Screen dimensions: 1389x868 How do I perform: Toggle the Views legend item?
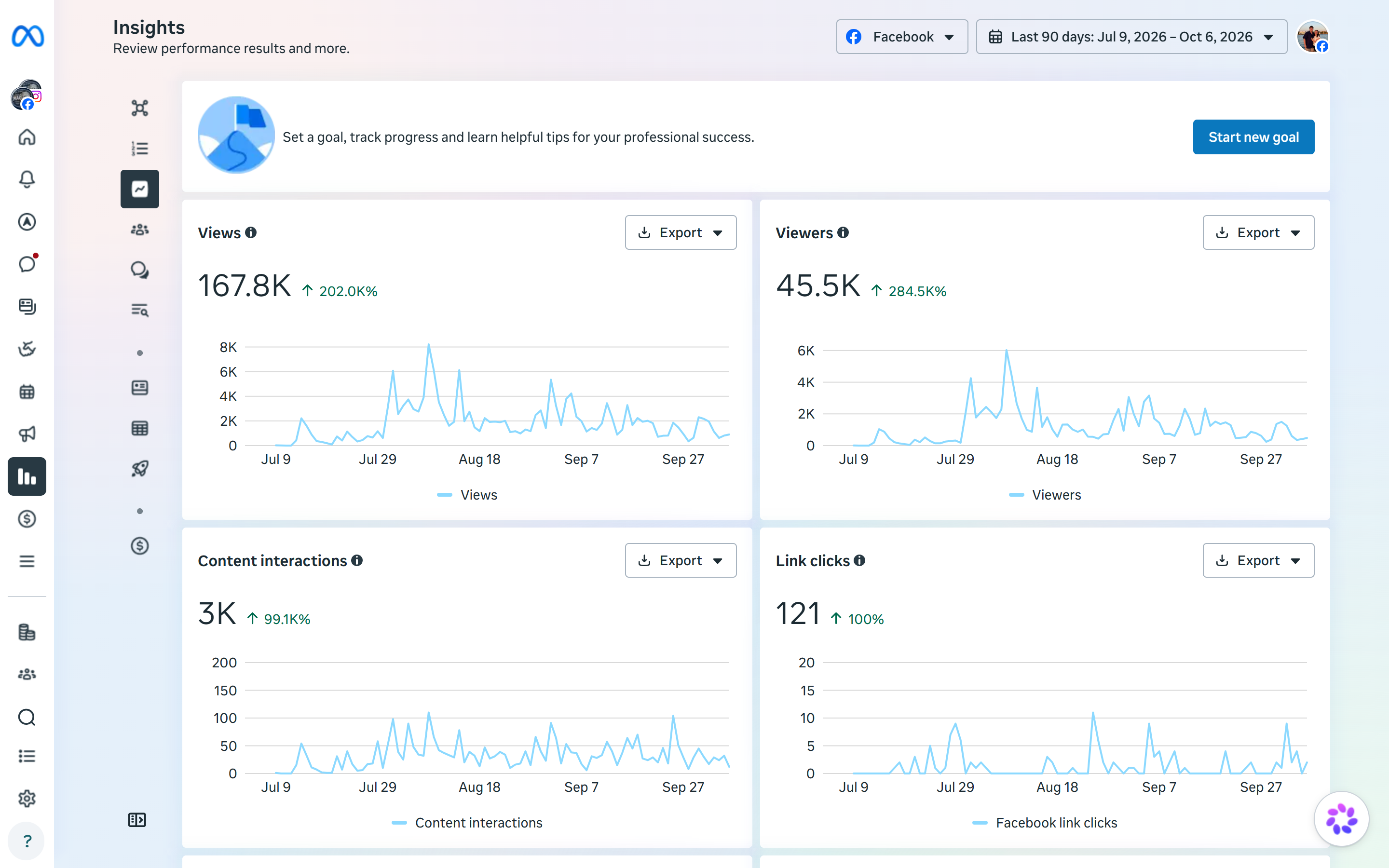click(x=467, y=495)
